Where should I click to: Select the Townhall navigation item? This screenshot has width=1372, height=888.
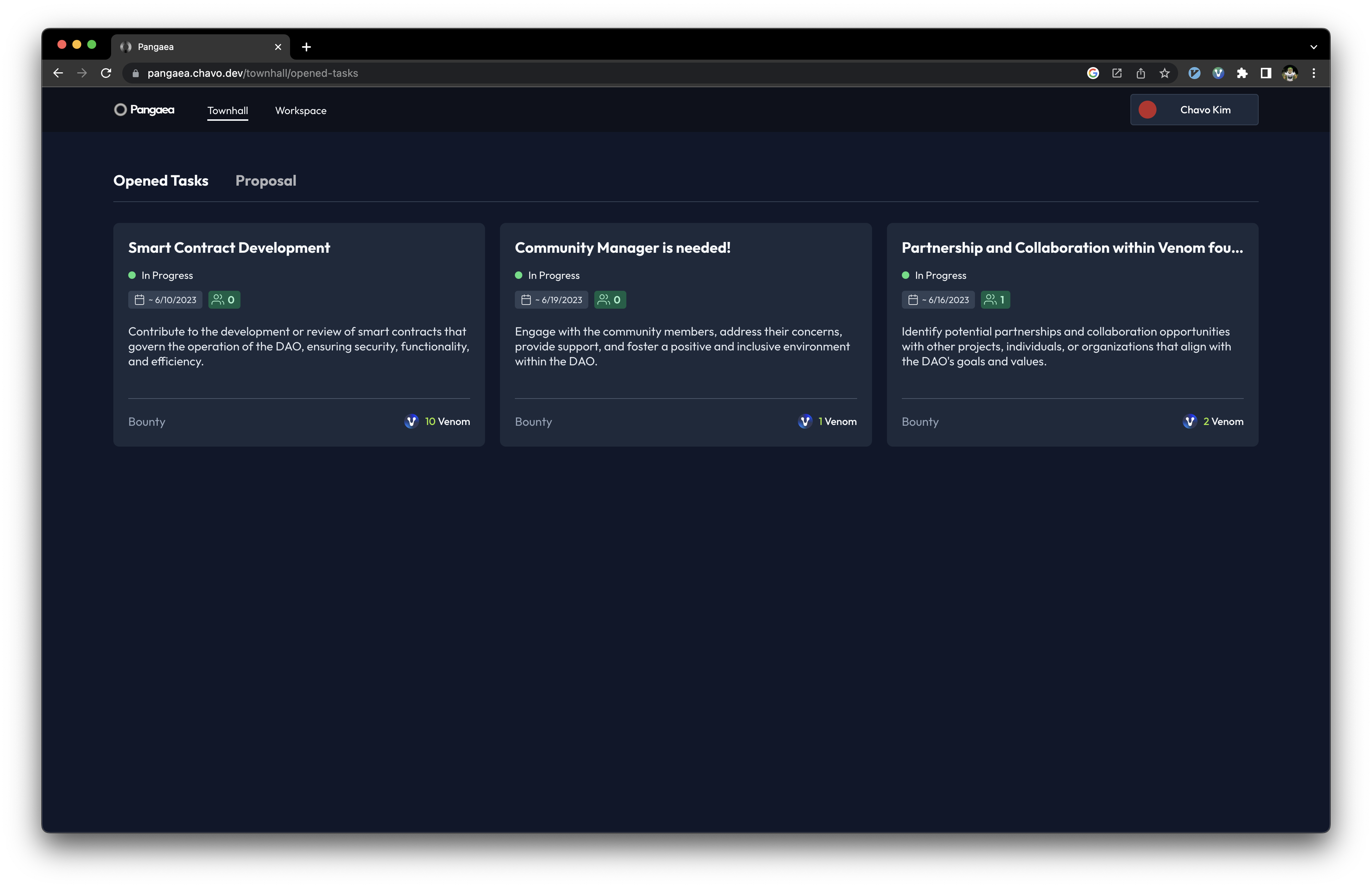point(228,111)
